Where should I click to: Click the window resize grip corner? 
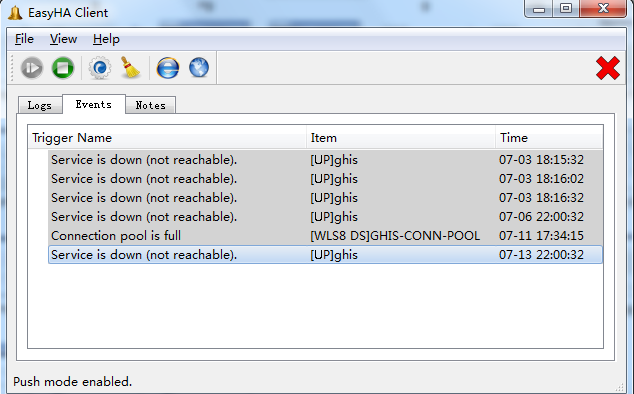pos(619,387)
